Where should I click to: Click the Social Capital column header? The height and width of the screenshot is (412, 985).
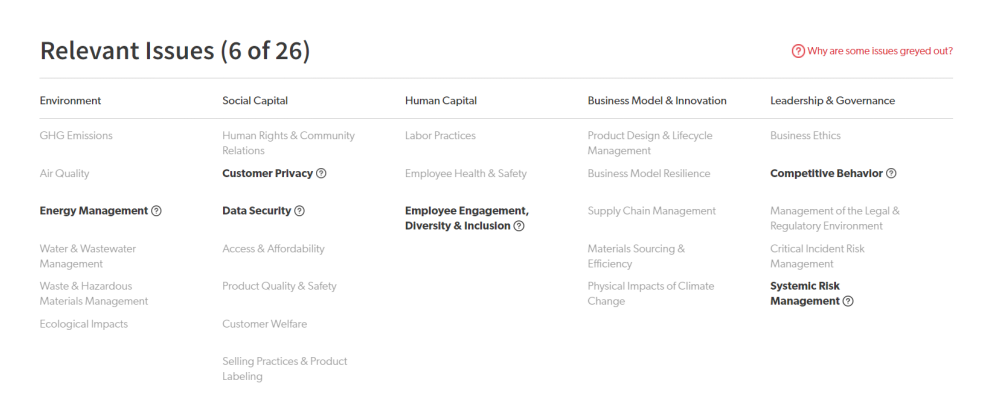255,100
